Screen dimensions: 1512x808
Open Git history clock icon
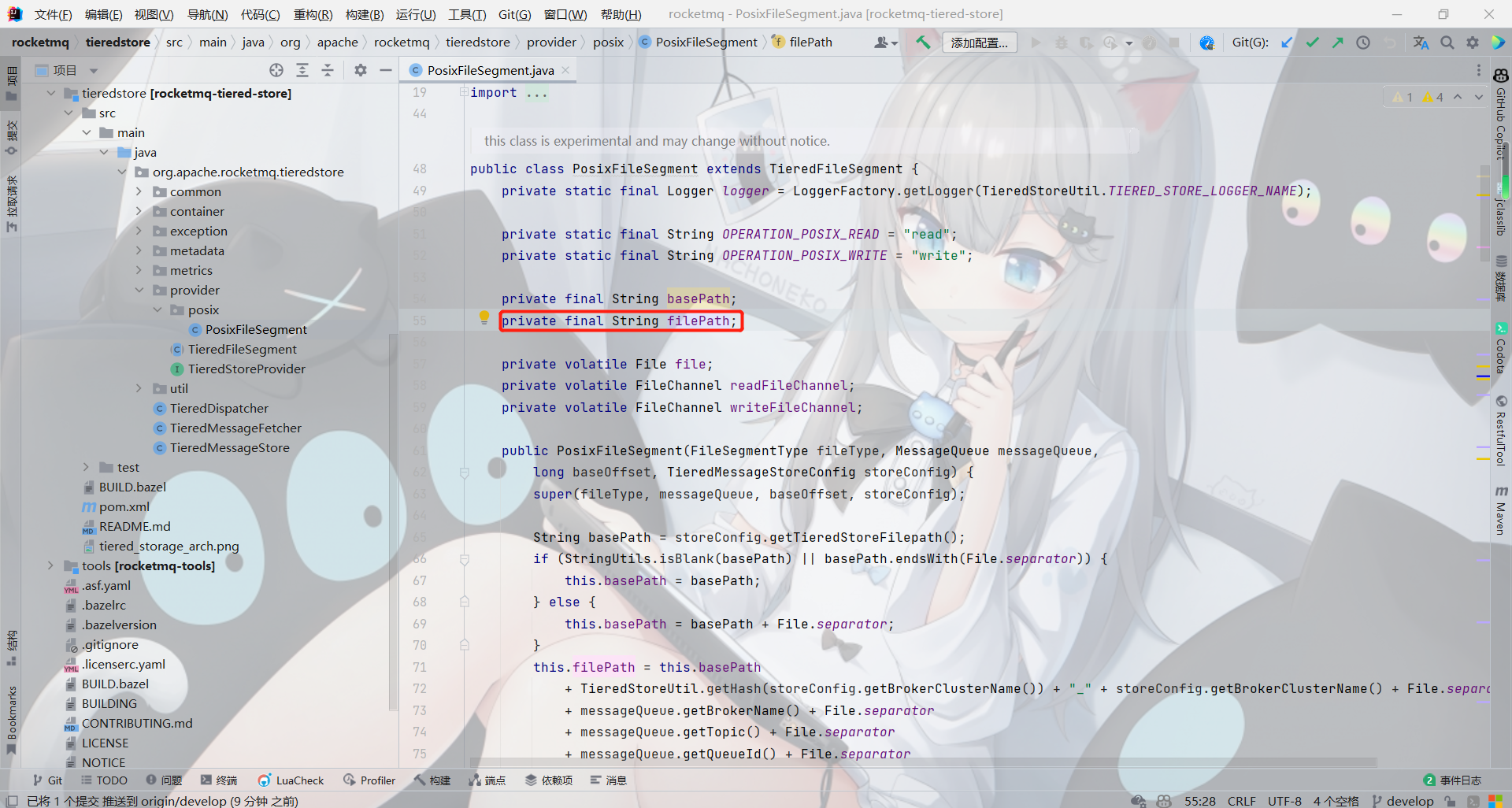[x=1362, y=43]
